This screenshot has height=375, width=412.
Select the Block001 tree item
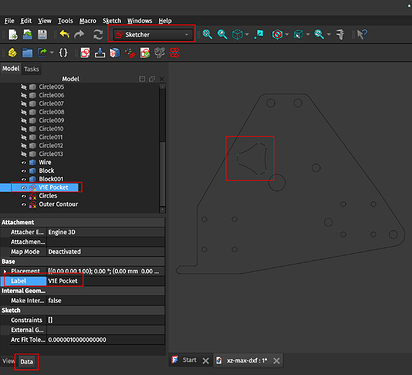click(x=51, y=179)
